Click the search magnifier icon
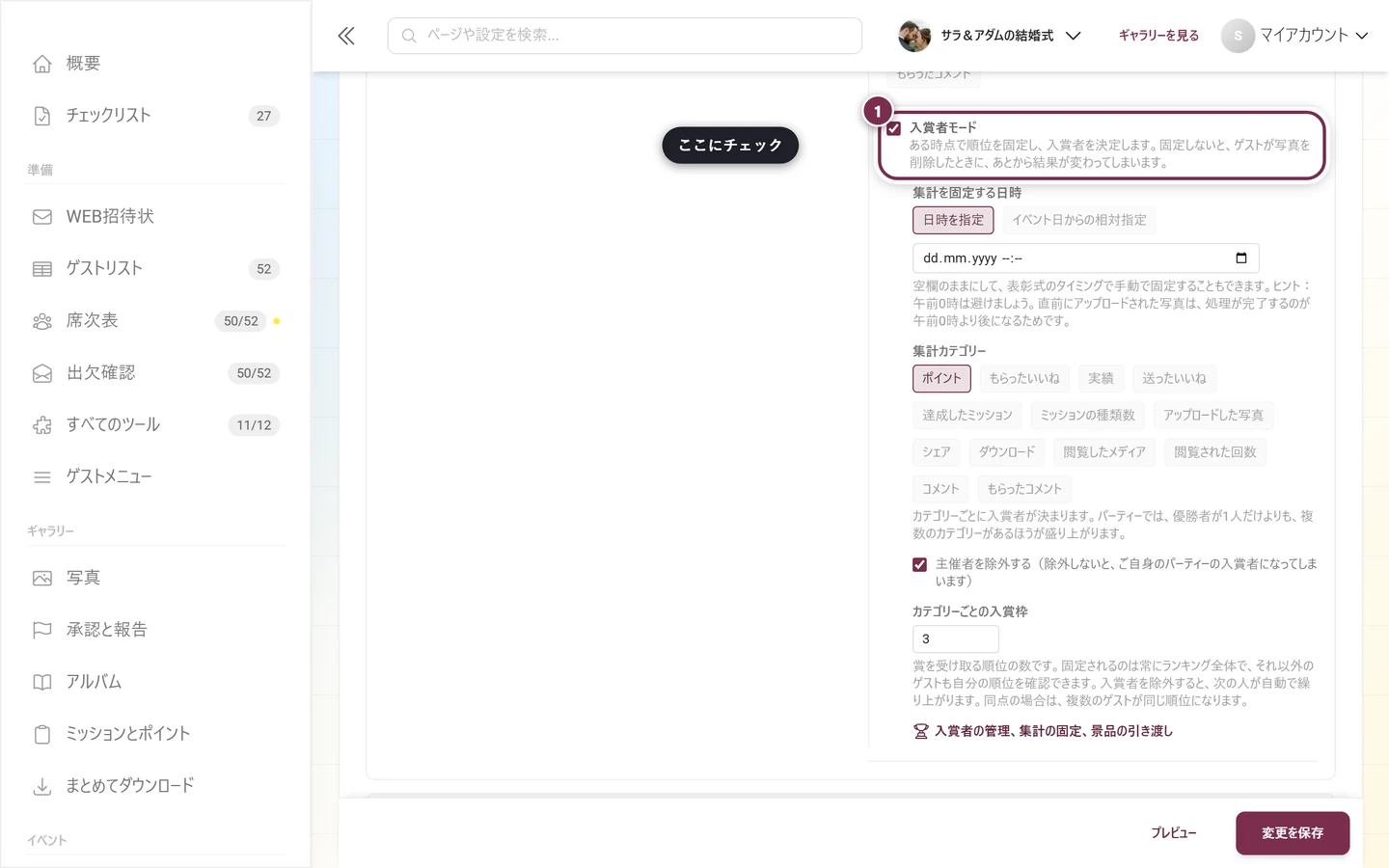Image resolution: width=1389 pixels, height=868 pixels. tap(409, 36)
